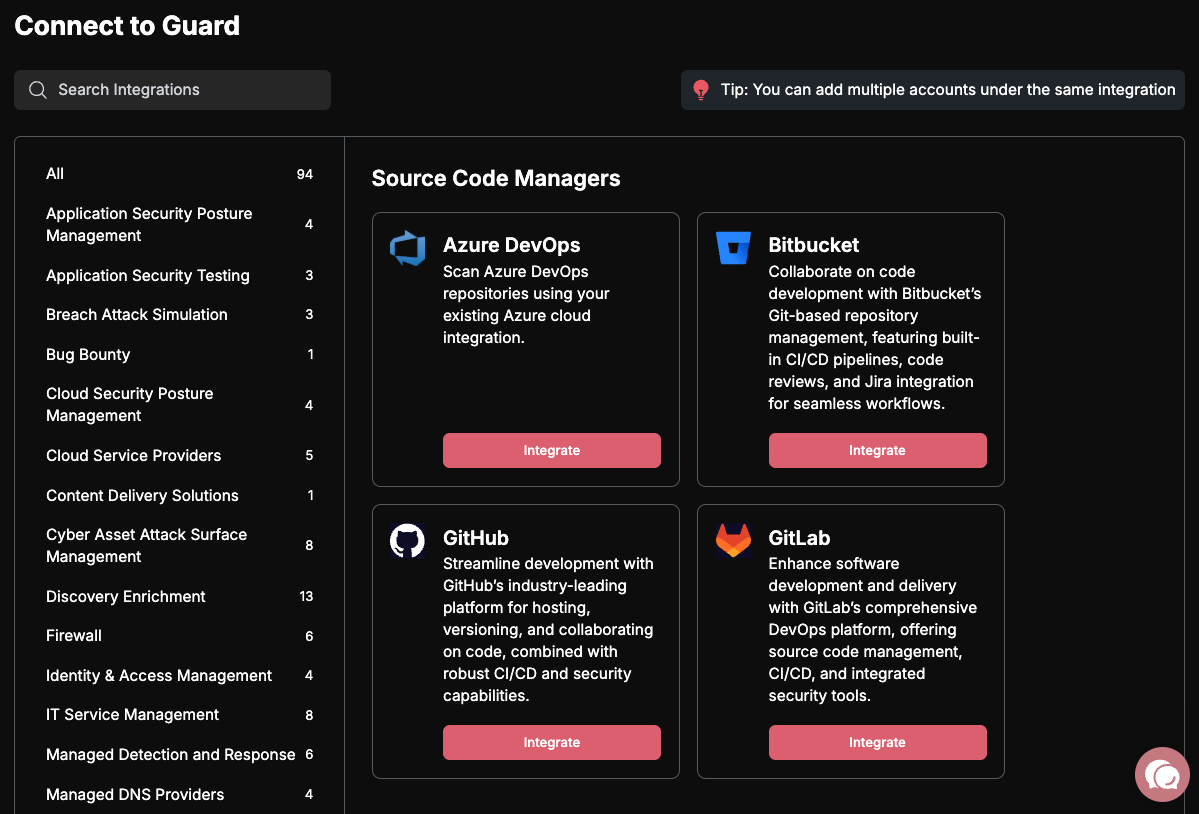Select IT Service Management category
Image resolution: width=1199 pixels, height=814 pixels.
(x=179, y=715)
